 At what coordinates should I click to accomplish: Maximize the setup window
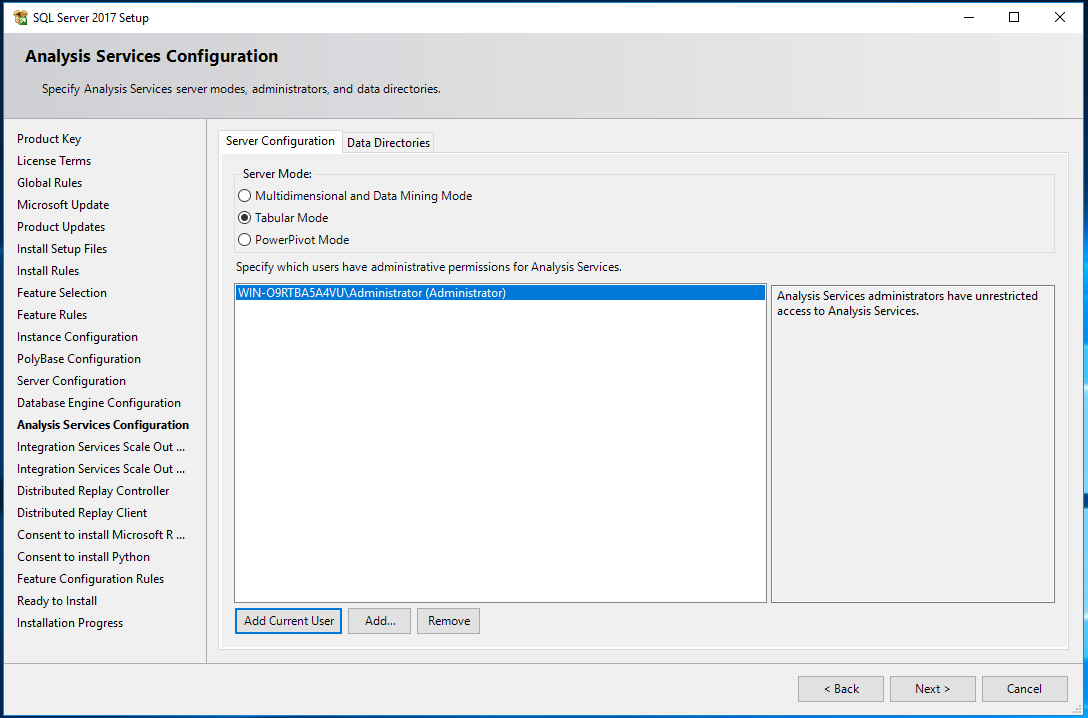coord(1014,17)
